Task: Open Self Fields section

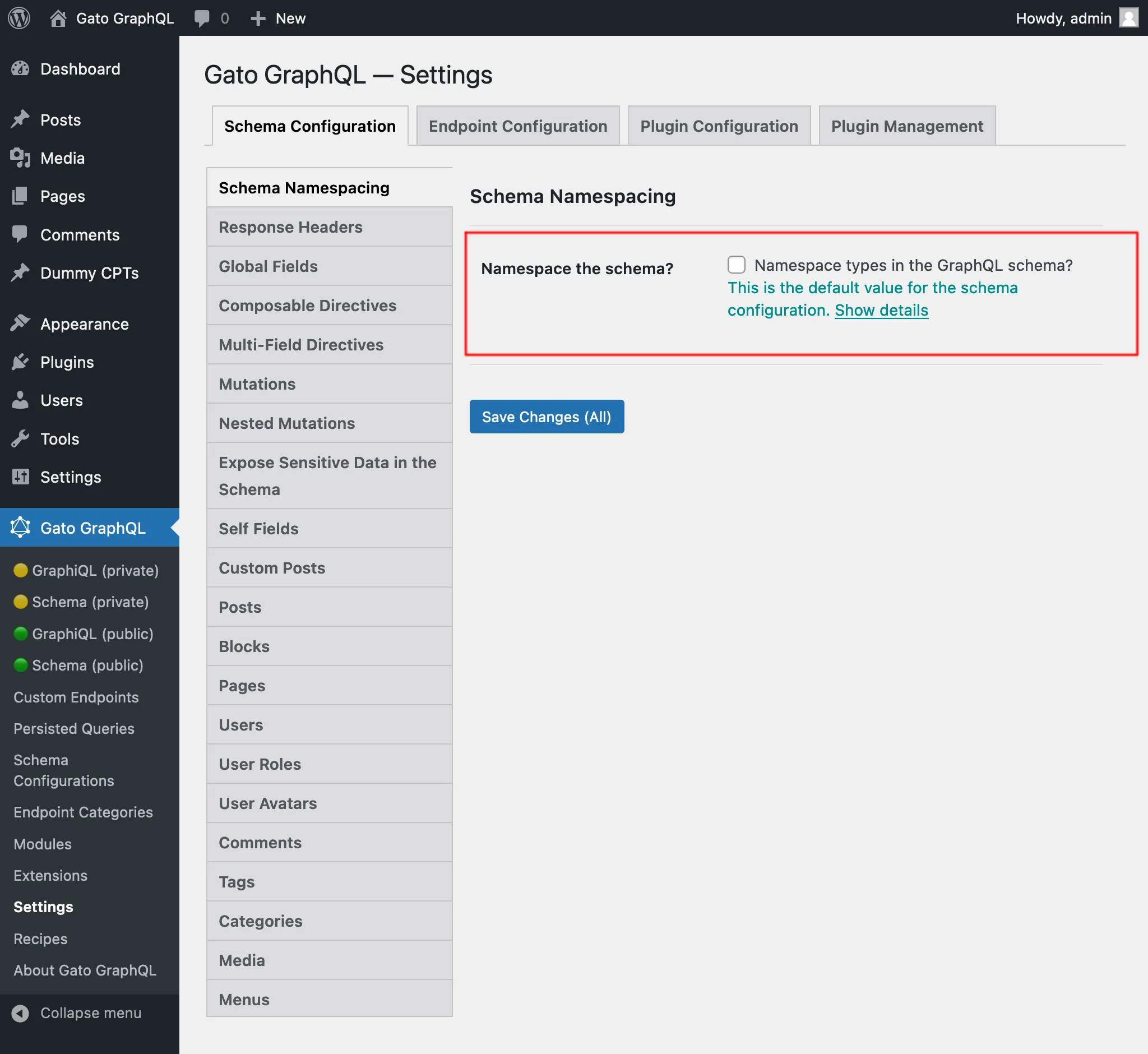Action: (330, 529)
